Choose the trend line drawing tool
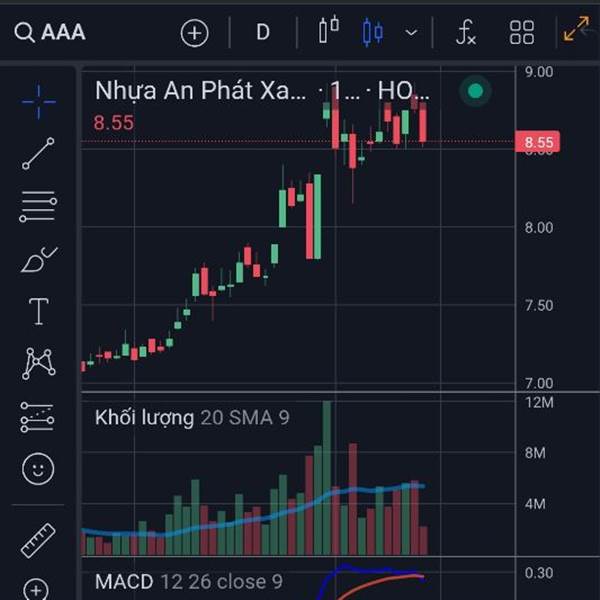 [x=38, y=153]
